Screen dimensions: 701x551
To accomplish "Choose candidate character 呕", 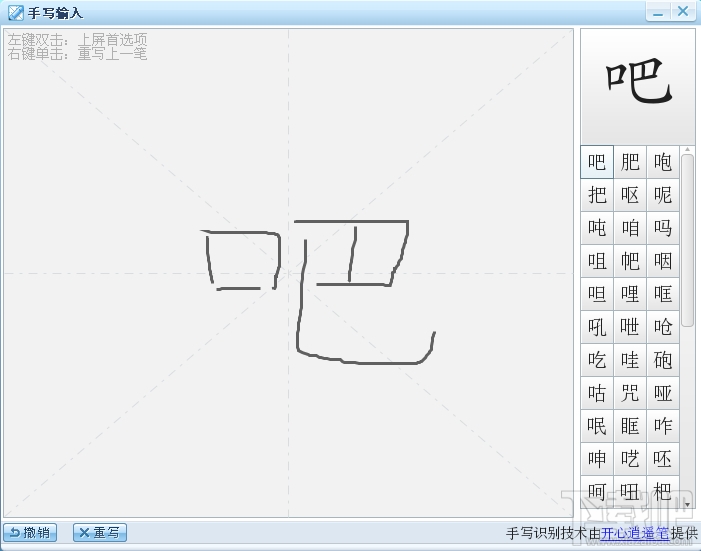I will [x=630, y=195].
